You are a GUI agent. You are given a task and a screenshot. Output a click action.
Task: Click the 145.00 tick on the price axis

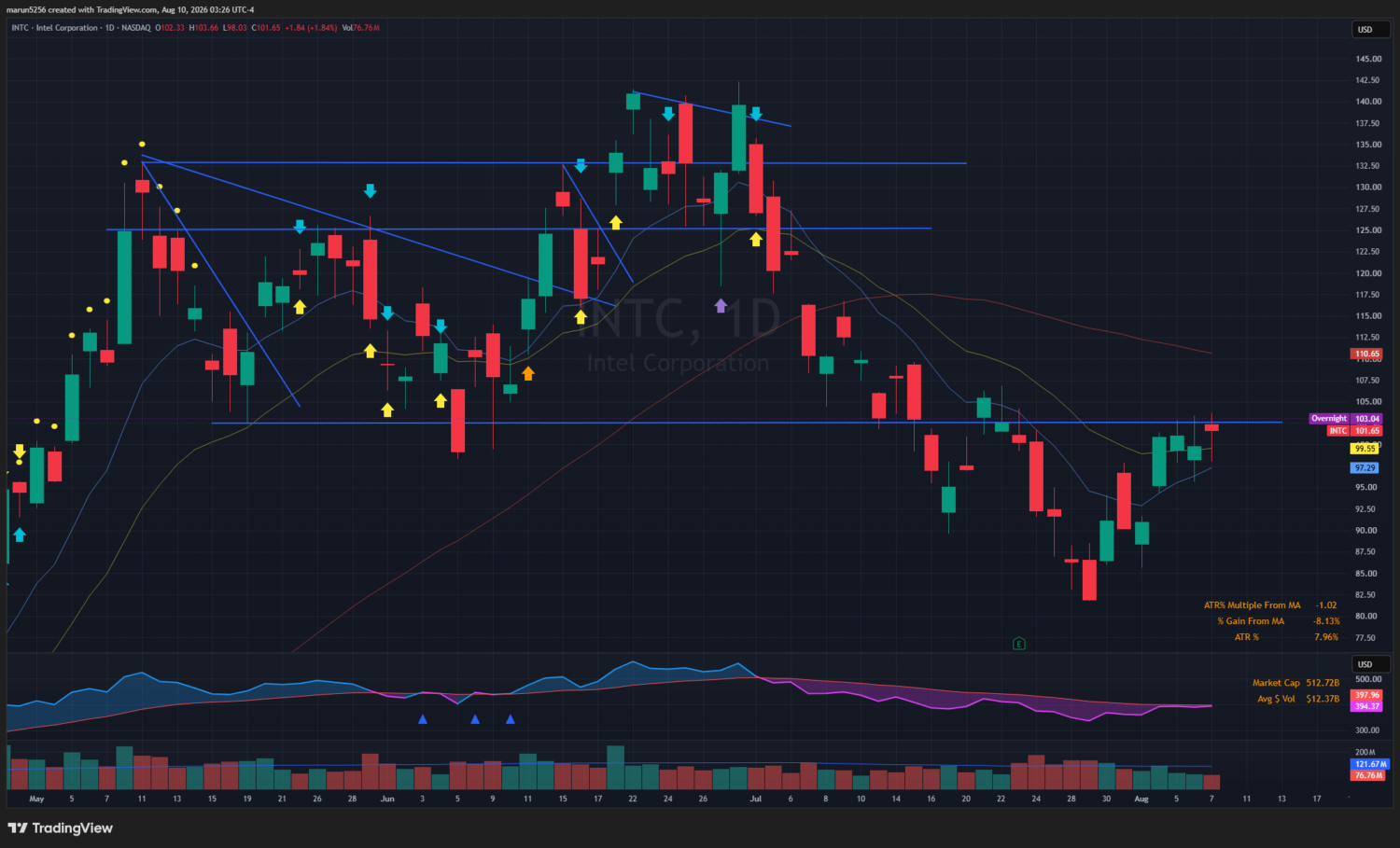point(1368,59)
